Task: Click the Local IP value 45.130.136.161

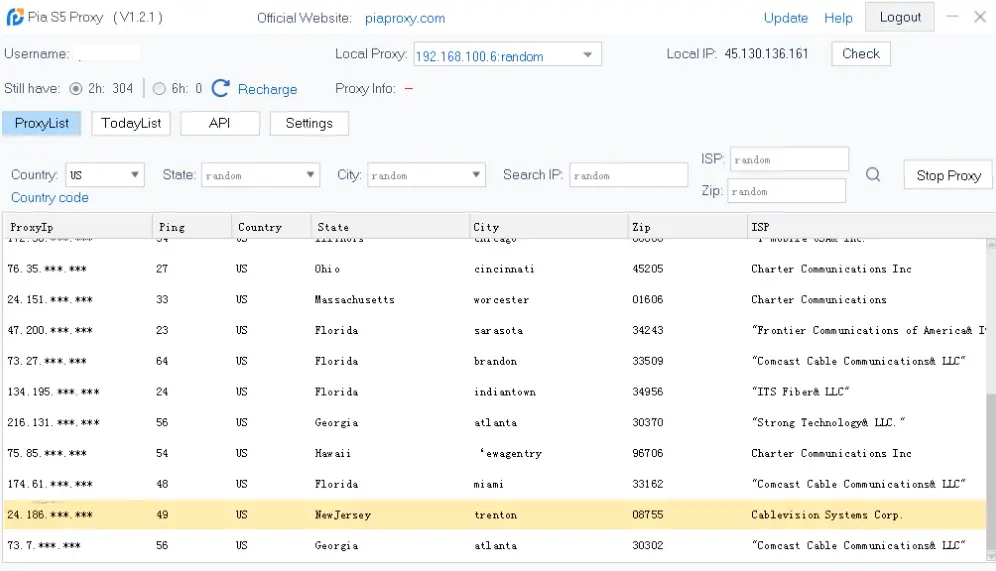Action: pos(766,54)
